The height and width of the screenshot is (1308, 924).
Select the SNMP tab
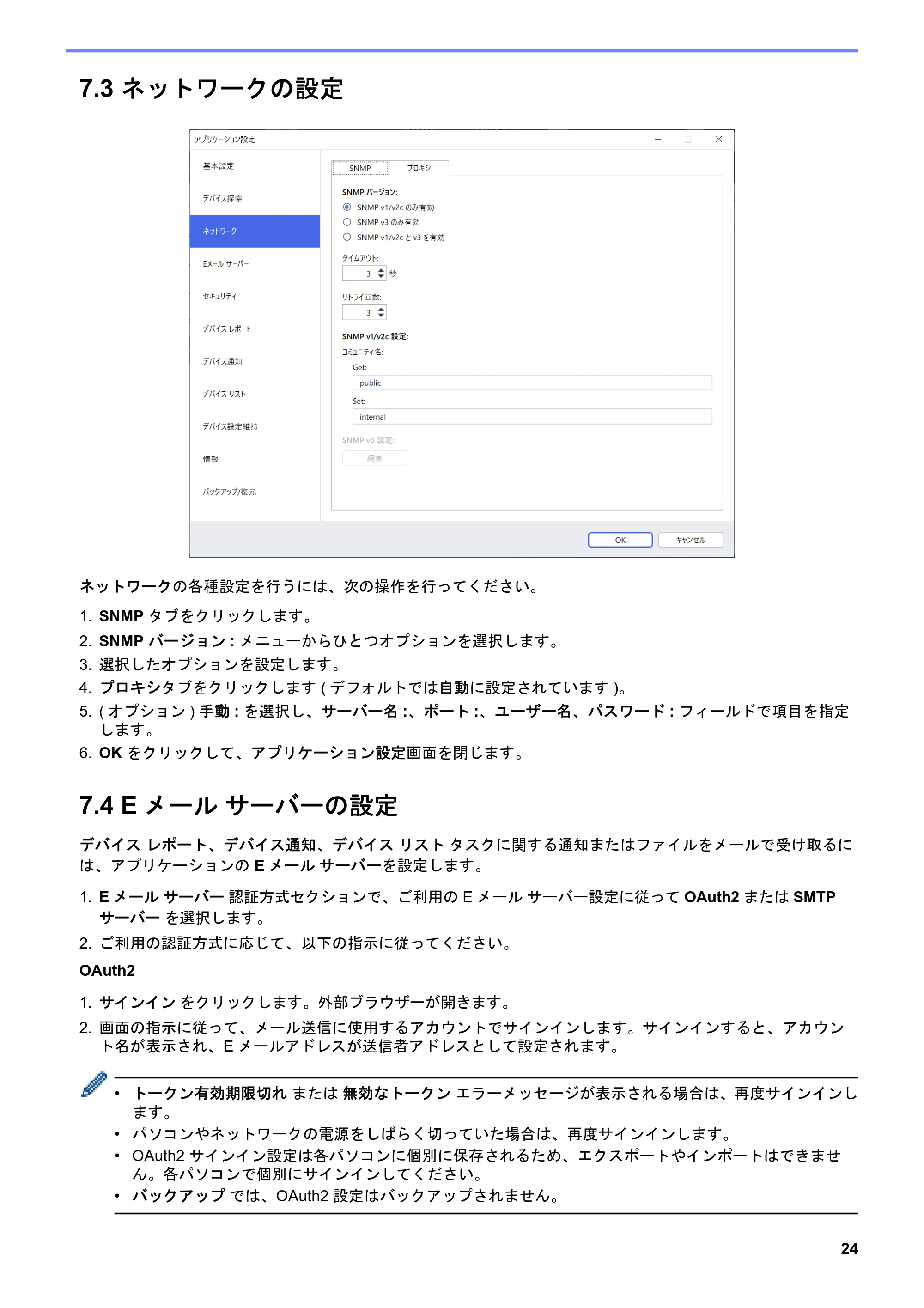(x=360, y=168)
